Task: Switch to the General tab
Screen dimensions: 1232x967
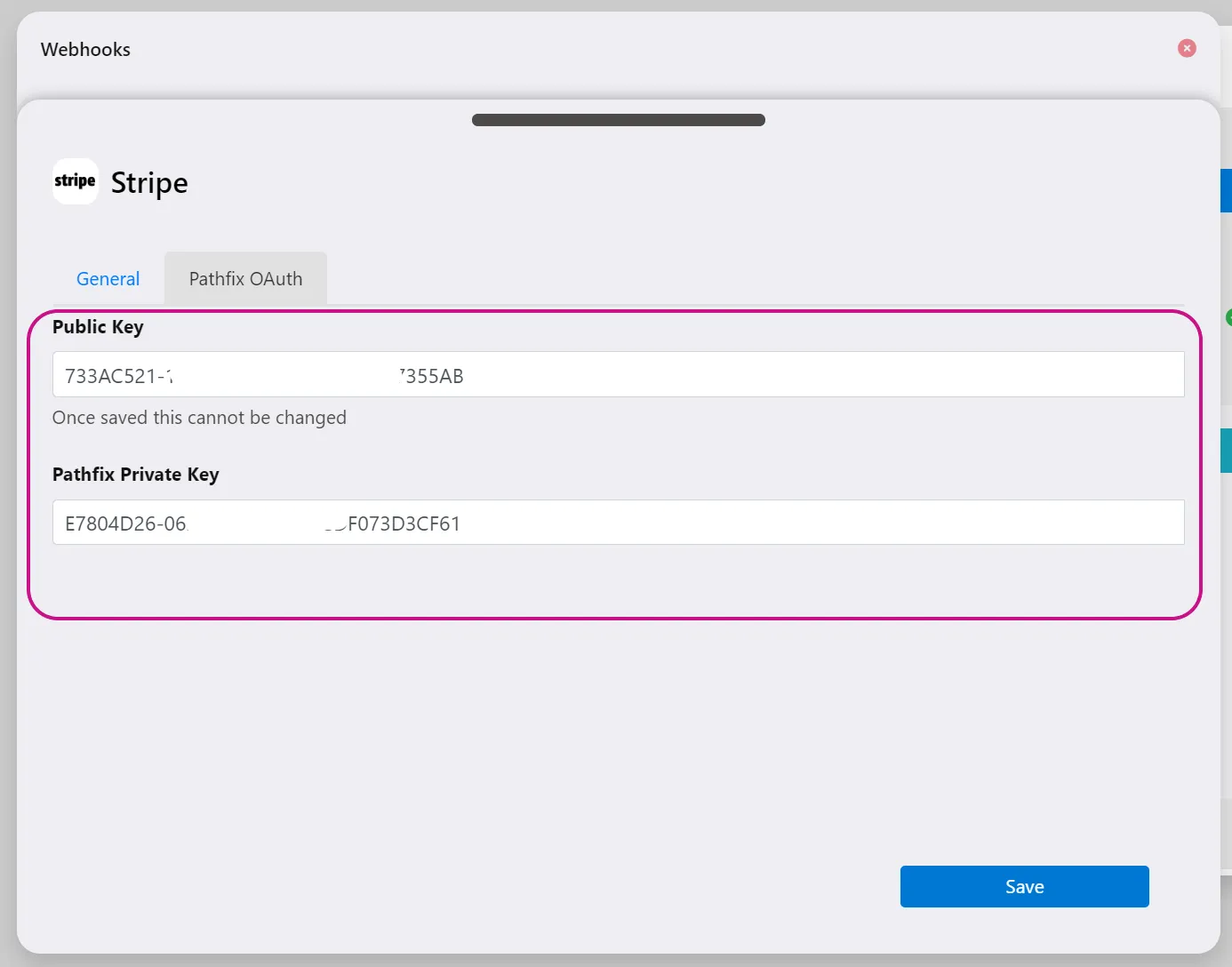Action: (x=108, y=279)
